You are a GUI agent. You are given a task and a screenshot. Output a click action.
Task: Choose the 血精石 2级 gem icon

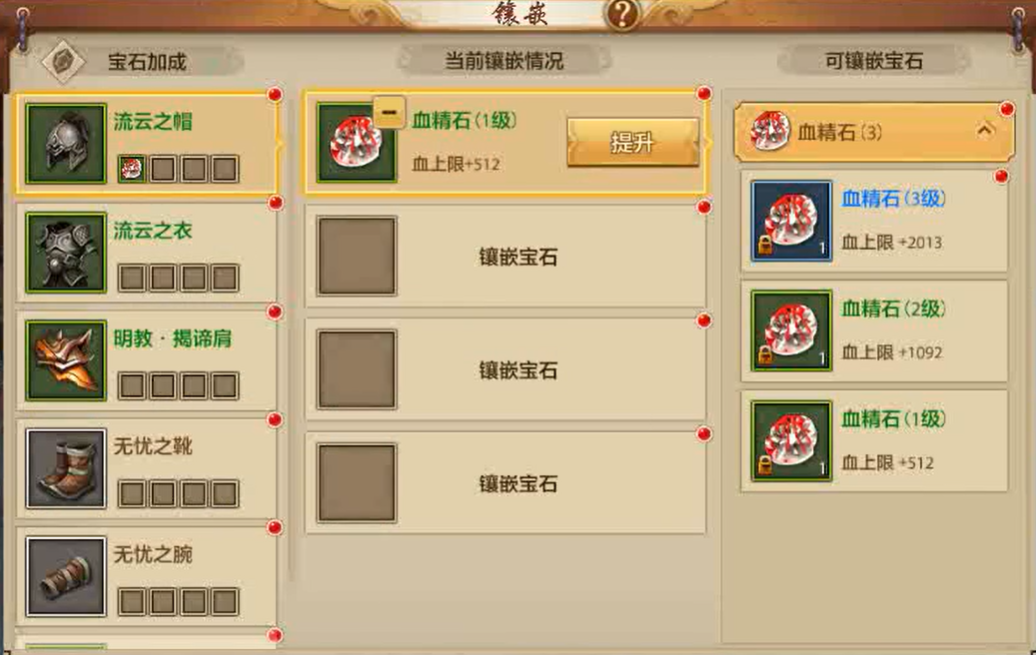coord(791,330)
